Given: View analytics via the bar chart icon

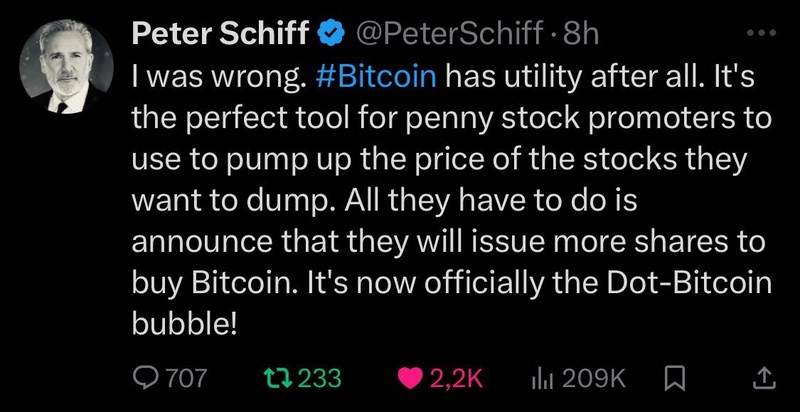Looking at the screenshot, I should pyautogui.click(x=539, y=379).
